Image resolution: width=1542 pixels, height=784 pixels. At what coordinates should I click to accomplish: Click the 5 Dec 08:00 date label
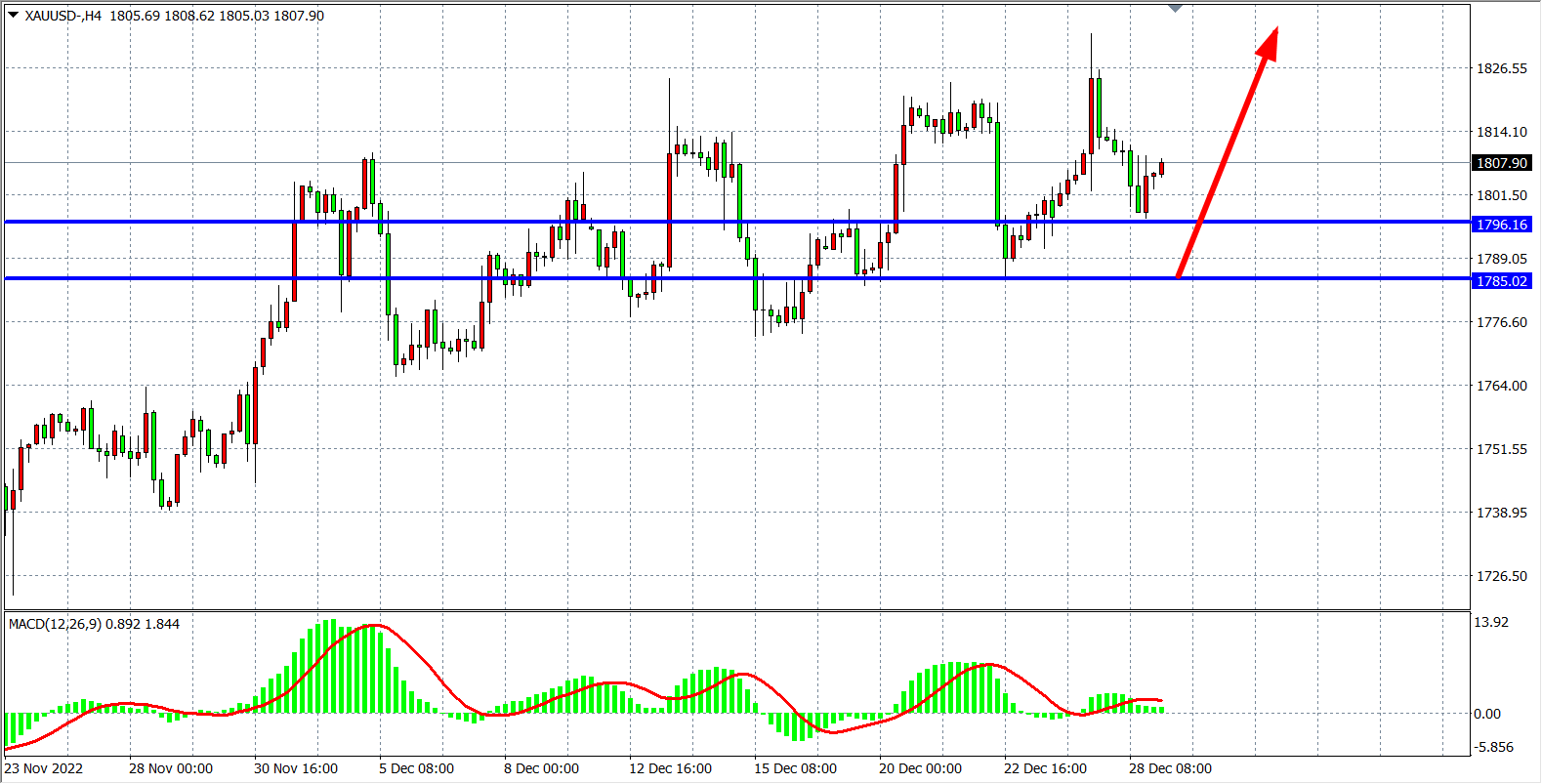[x=416, y=768]
